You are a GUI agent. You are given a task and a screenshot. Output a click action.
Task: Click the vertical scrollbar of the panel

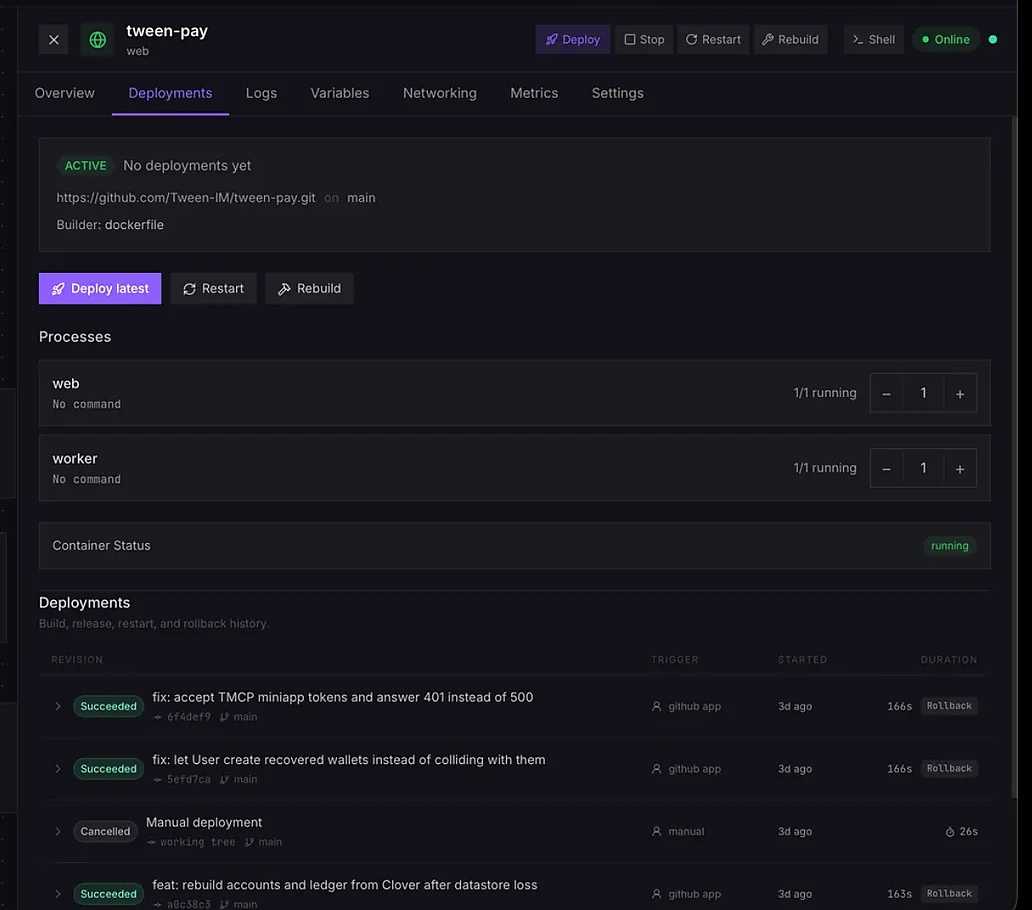1014,457
